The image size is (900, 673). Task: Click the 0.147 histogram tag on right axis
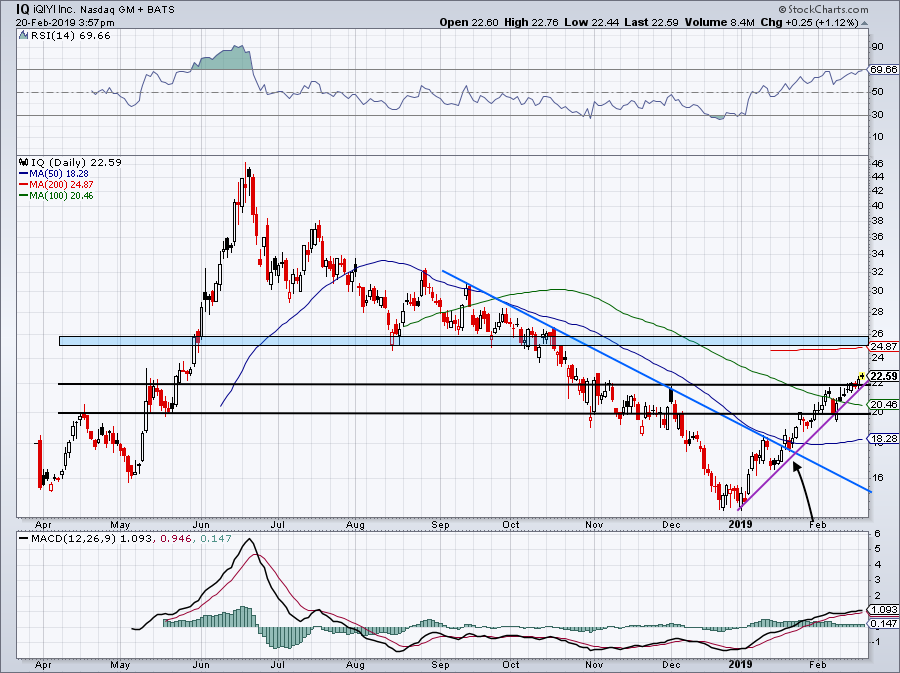click(x=883, y=624)
